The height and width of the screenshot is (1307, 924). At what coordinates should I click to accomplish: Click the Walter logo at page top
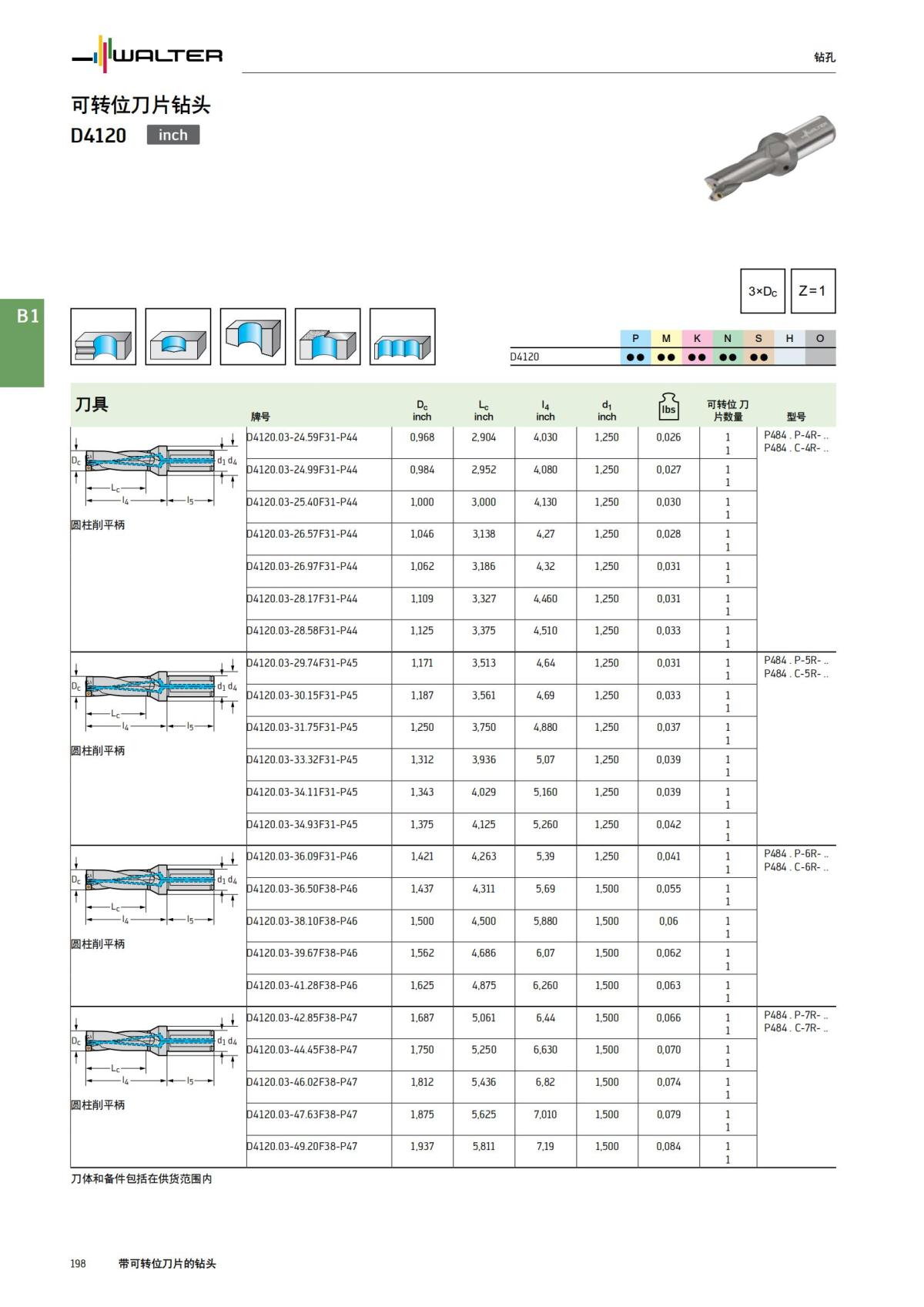147,54
